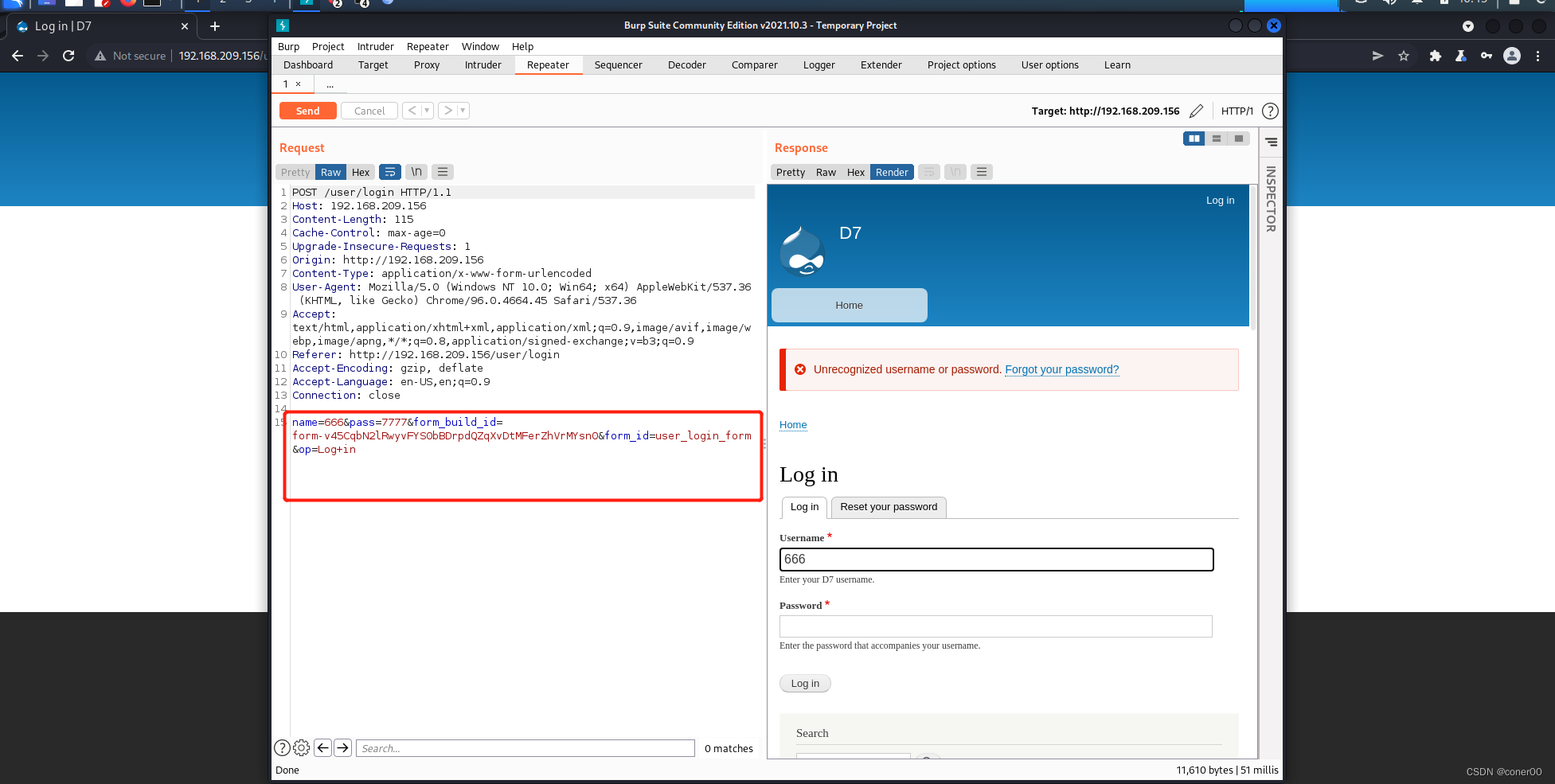
Task: Open the User options tab
Action: tap(1049, 64)
